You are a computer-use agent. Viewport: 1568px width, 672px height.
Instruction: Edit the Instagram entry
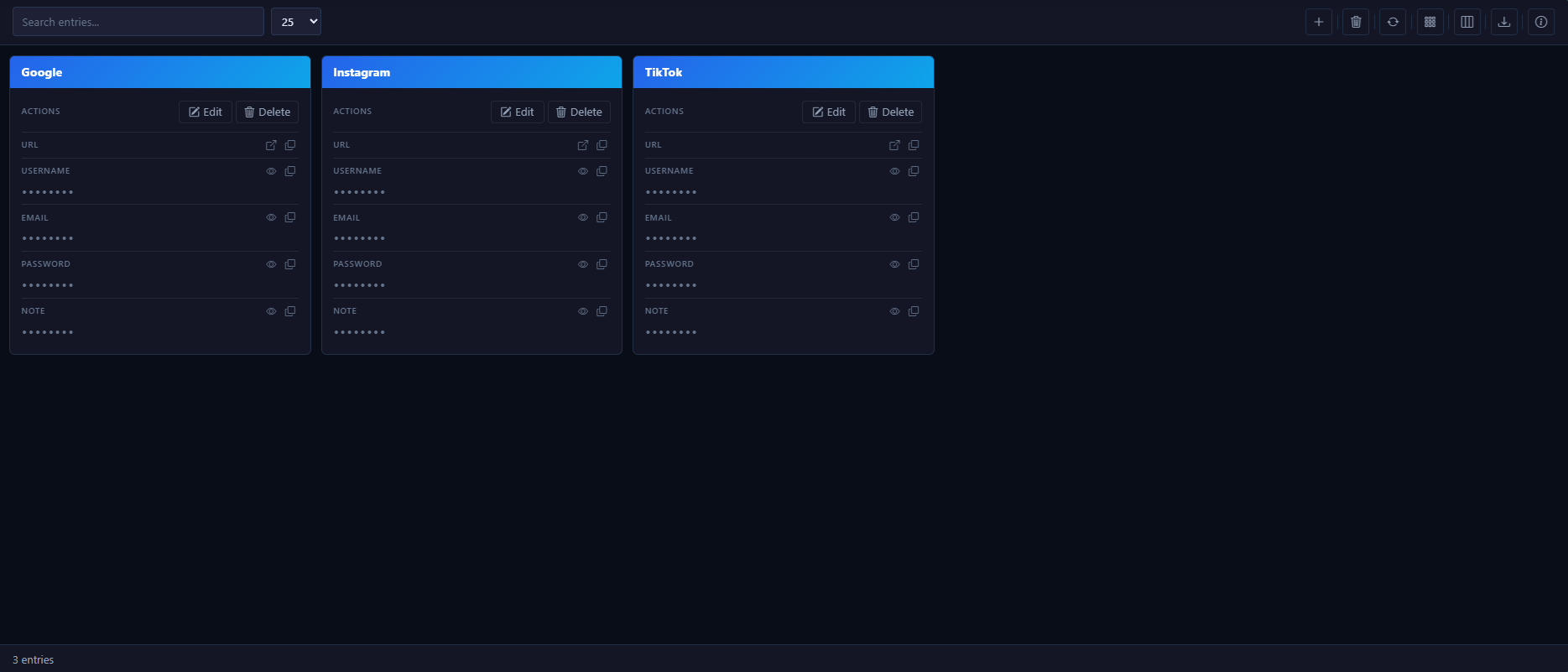click(518, 112)
